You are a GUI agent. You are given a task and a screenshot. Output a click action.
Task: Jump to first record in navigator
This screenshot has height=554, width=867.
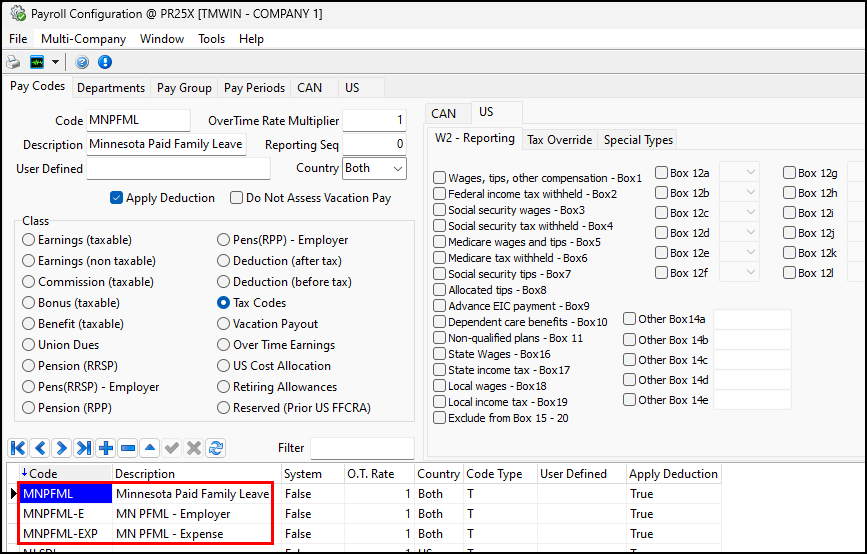(18, 448)
